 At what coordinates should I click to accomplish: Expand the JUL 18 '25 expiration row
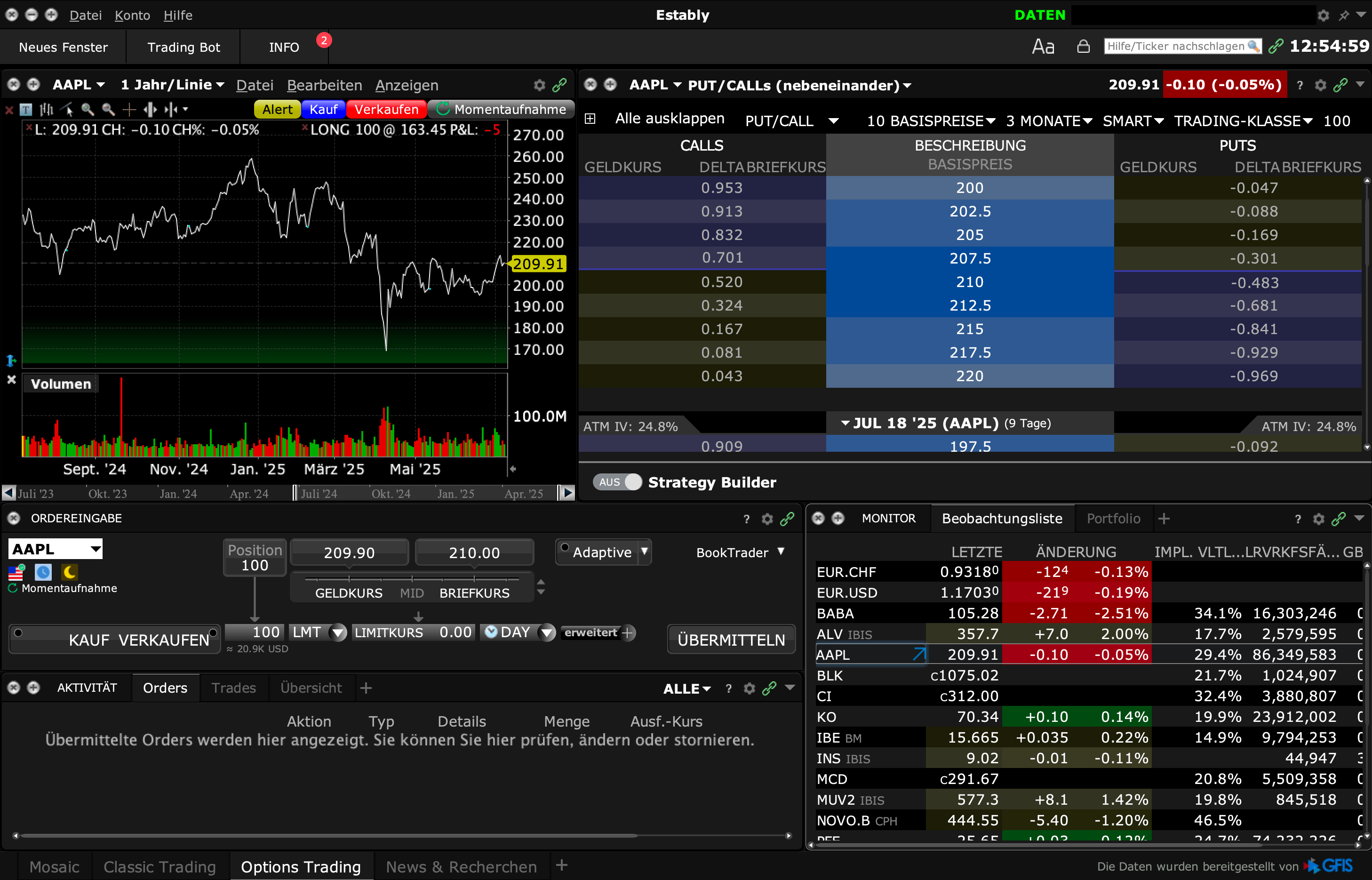click(846, 423)
